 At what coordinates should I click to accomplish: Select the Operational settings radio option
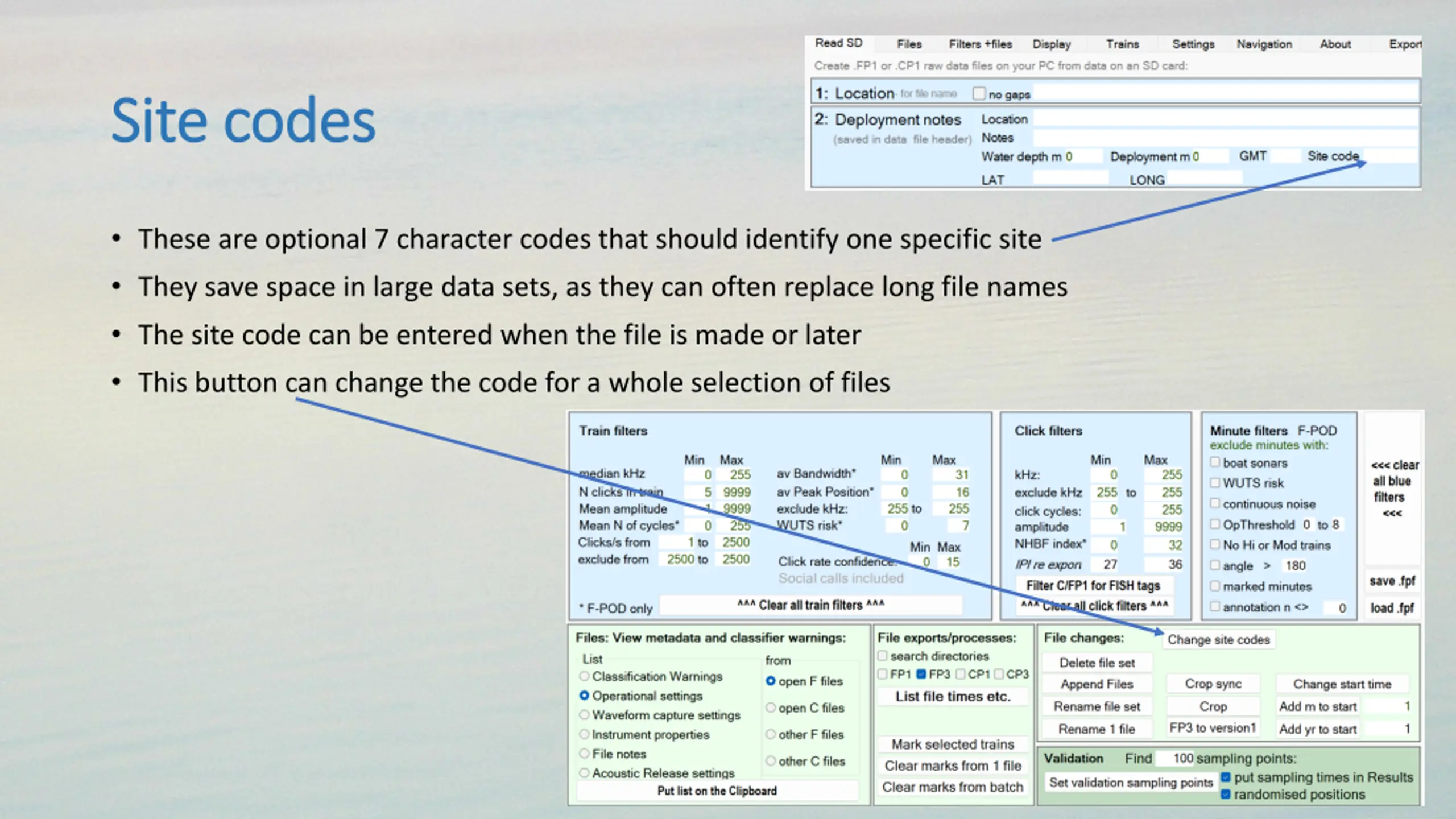coord(584,696)
